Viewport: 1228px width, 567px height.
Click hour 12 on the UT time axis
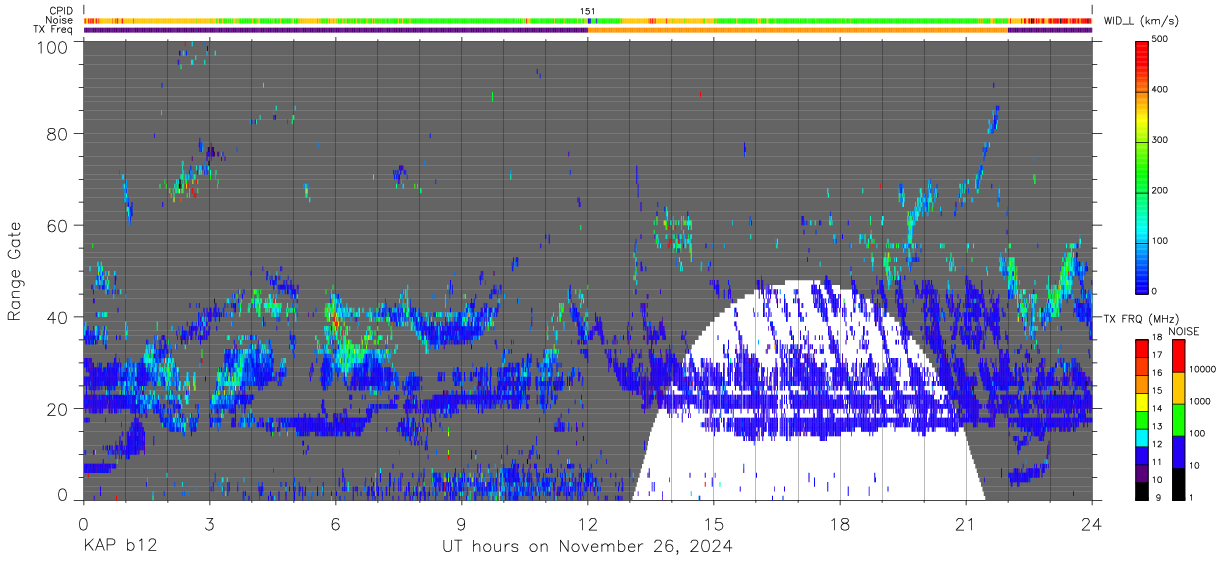(588, 523)
